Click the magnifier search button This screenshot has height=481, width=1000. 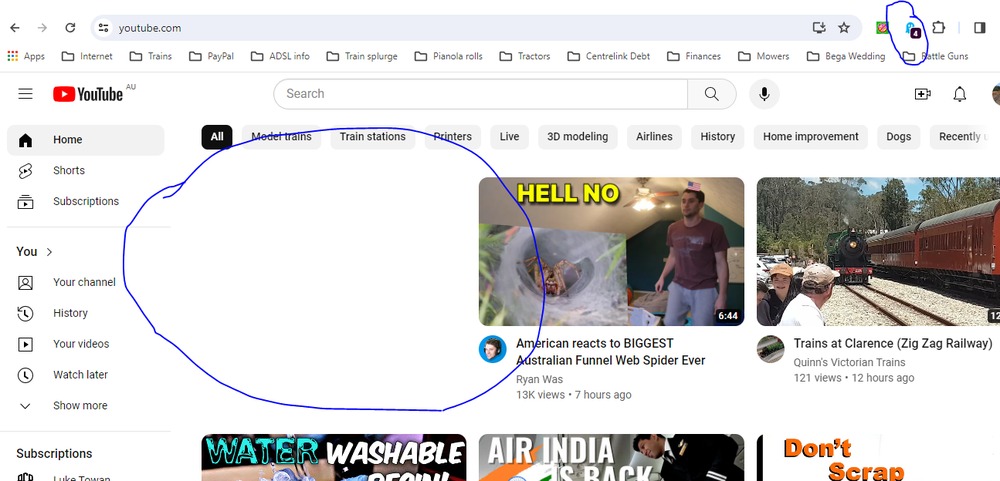pos(712,94)
